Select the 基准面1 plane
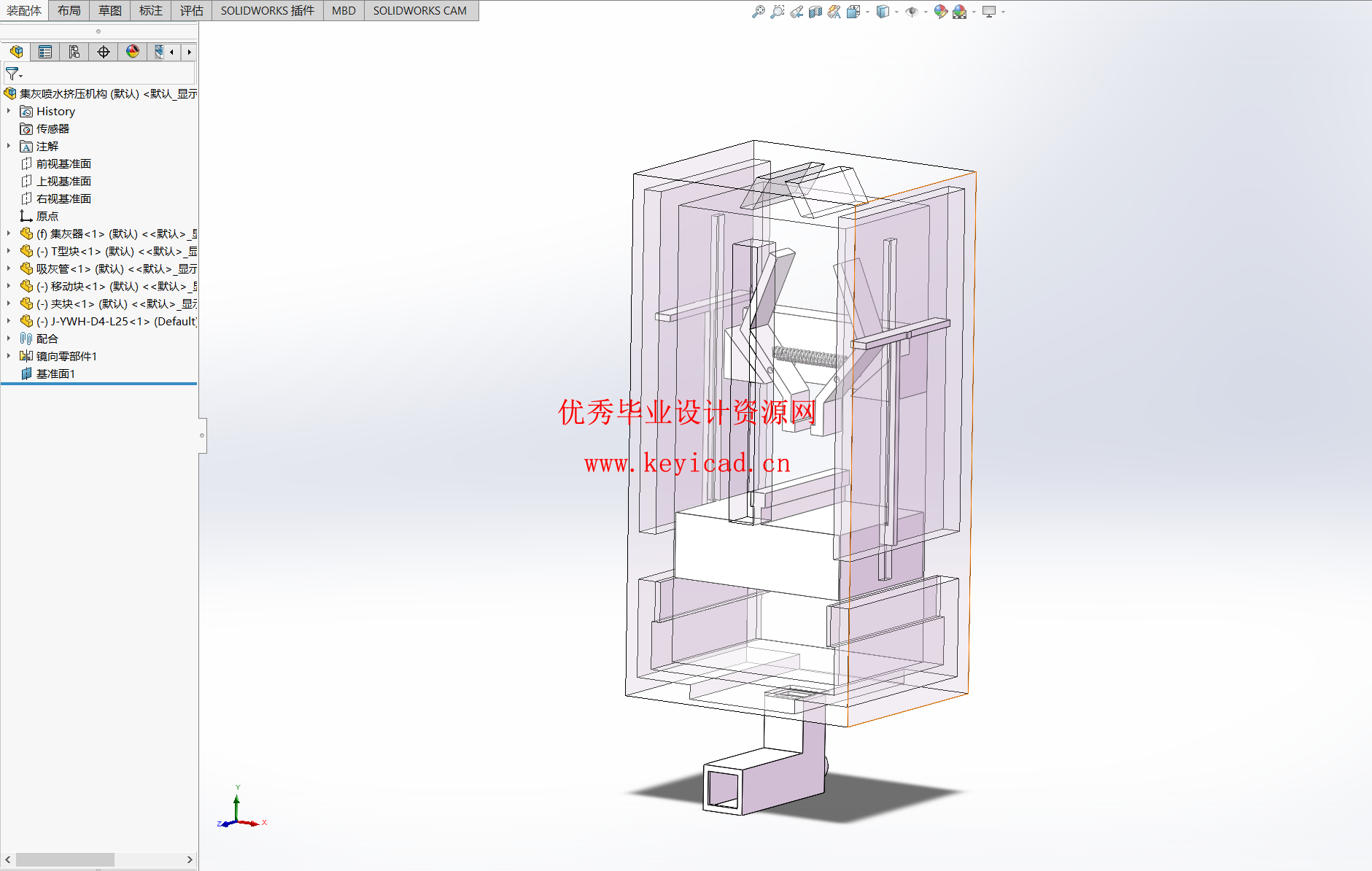The image size is (1372, 871). click(55, 373)
